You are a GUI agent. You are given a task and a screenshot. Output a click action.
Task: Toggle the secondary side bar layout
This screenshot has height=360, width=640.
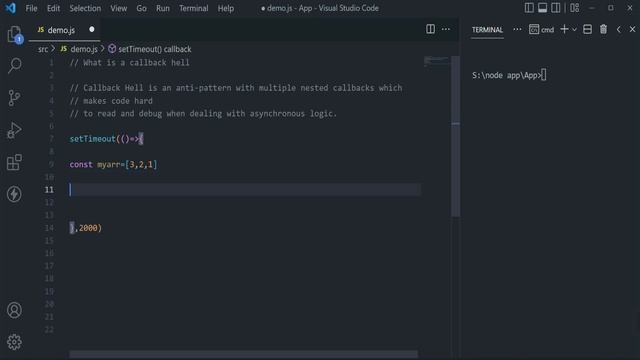click(x=556, y=8)
